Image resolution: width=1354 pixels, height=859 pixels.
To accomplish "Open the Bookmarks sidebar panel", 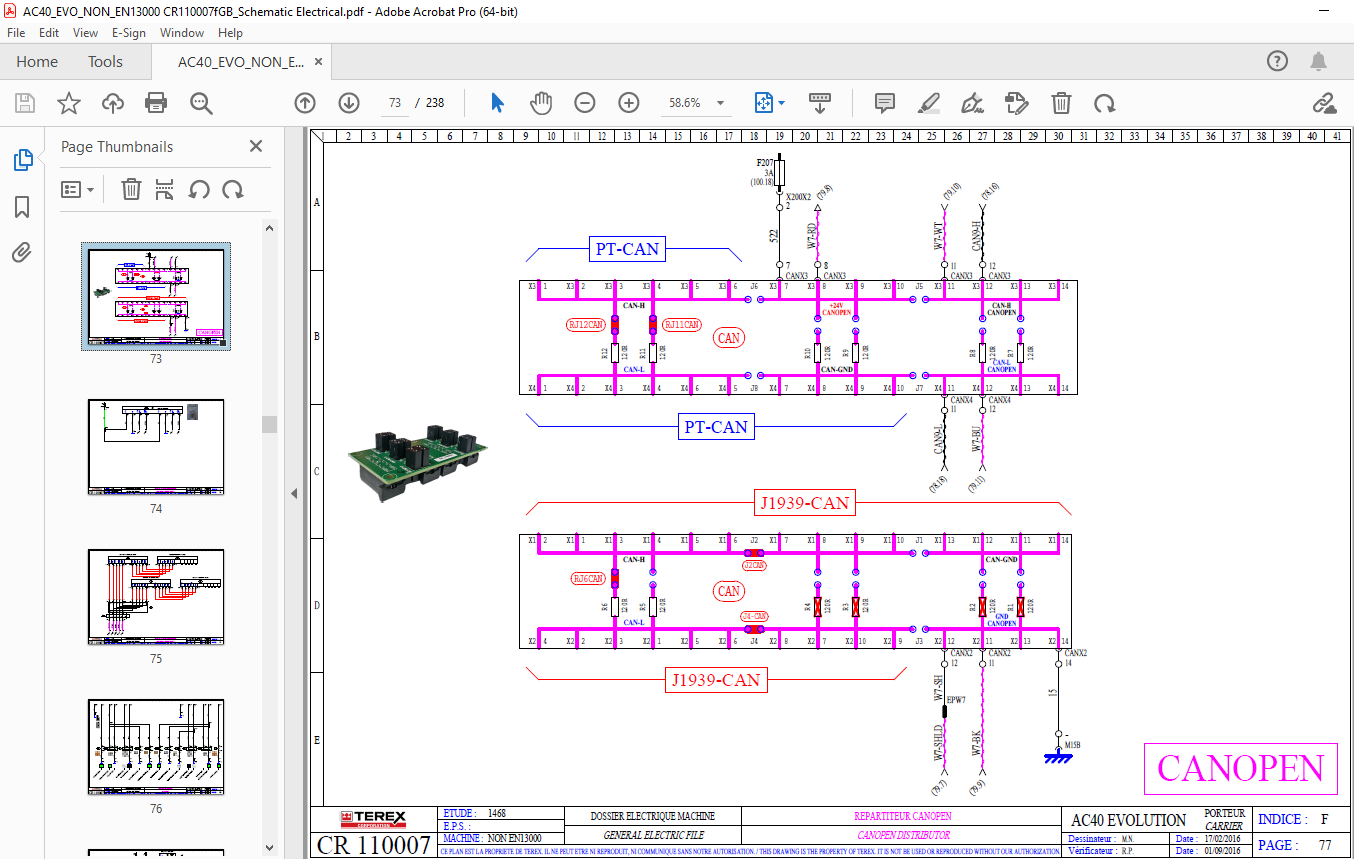I will 22,207.
